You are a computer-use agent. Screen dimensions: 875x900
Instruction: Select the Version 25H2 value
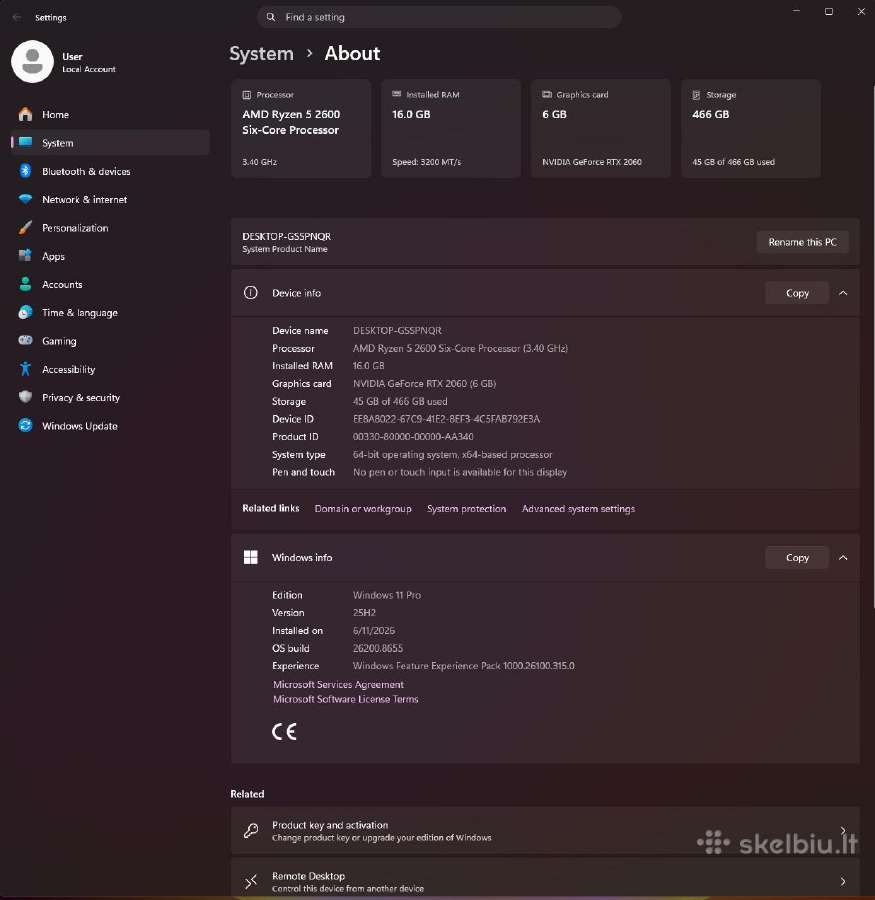364,612
